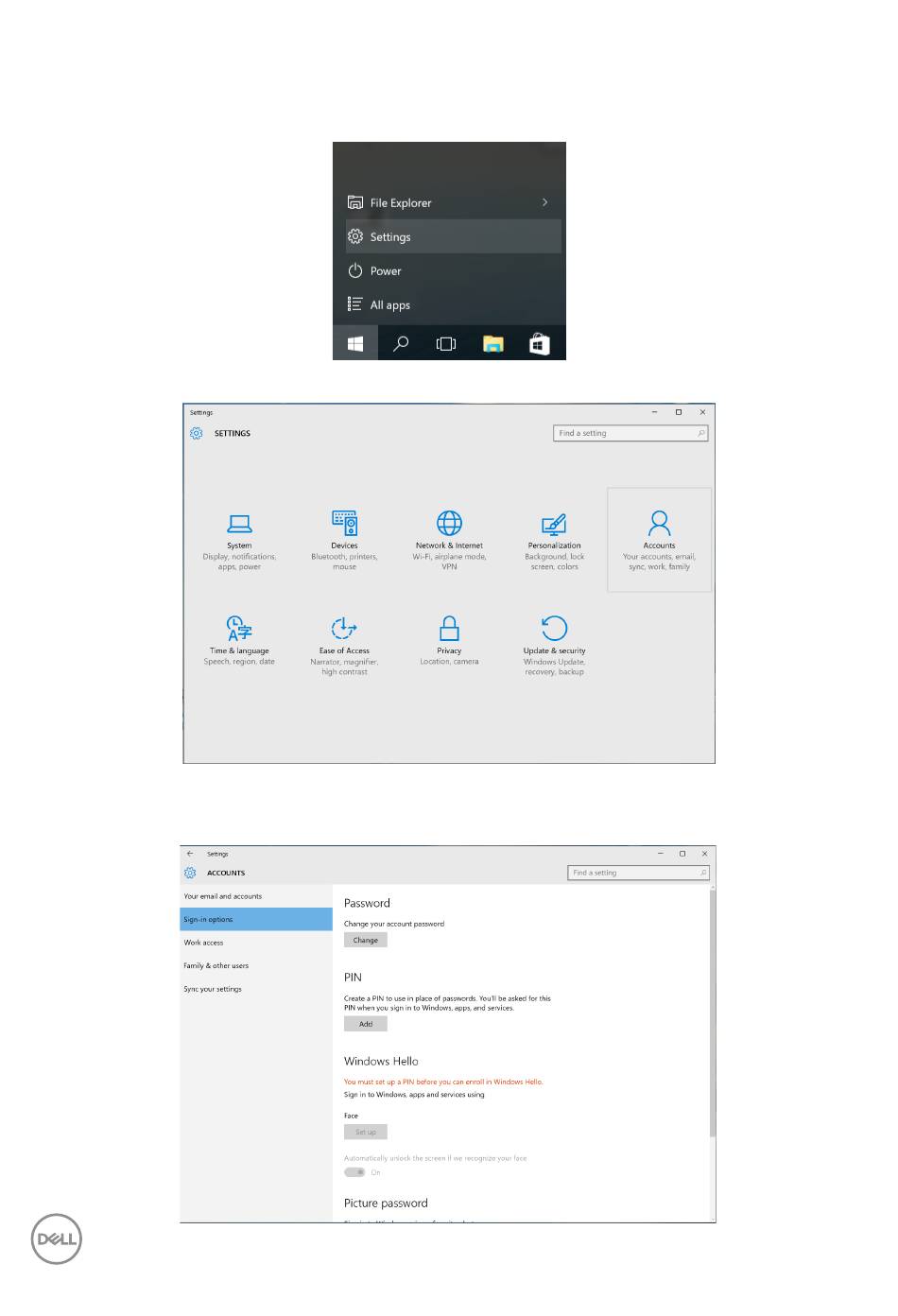This screenshot has height=1316, width=898.
Task: Click the ACCOUNTS gear icon
Action: coord(190,873)
